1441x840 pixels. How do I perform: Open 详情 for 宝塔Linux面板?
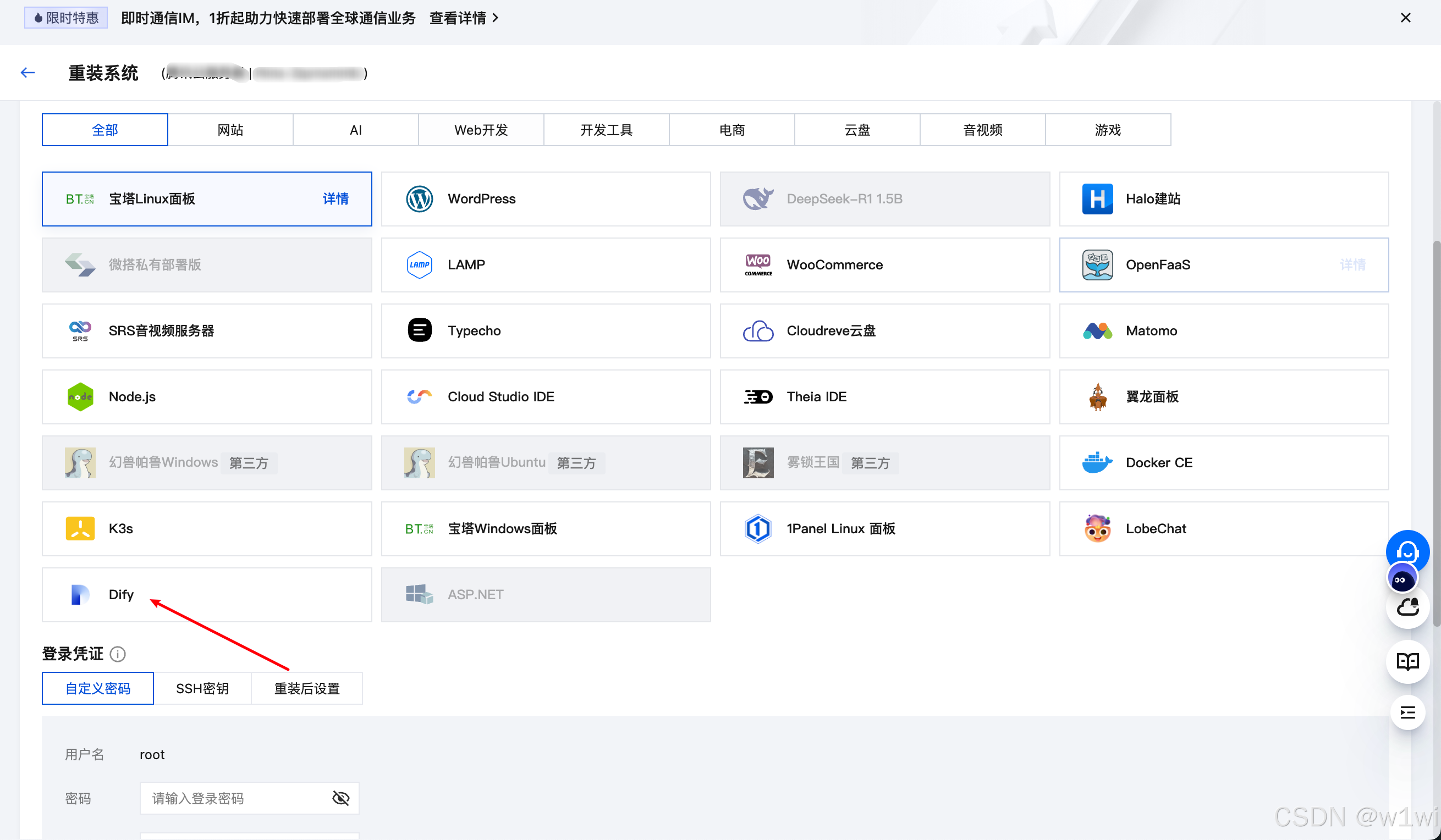coord(335,198)
